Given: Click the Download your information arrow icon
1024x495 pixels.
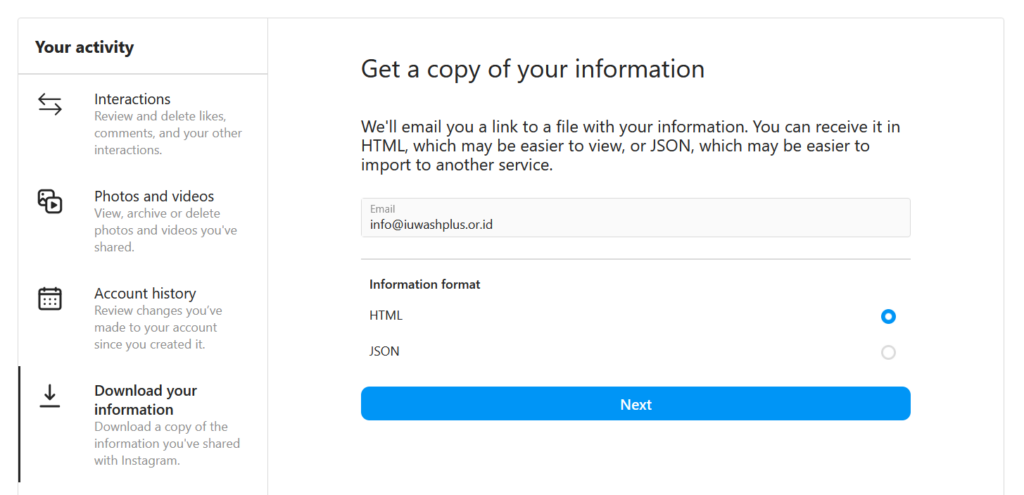Looking at the screenshot, I should (x=50, y=396).
